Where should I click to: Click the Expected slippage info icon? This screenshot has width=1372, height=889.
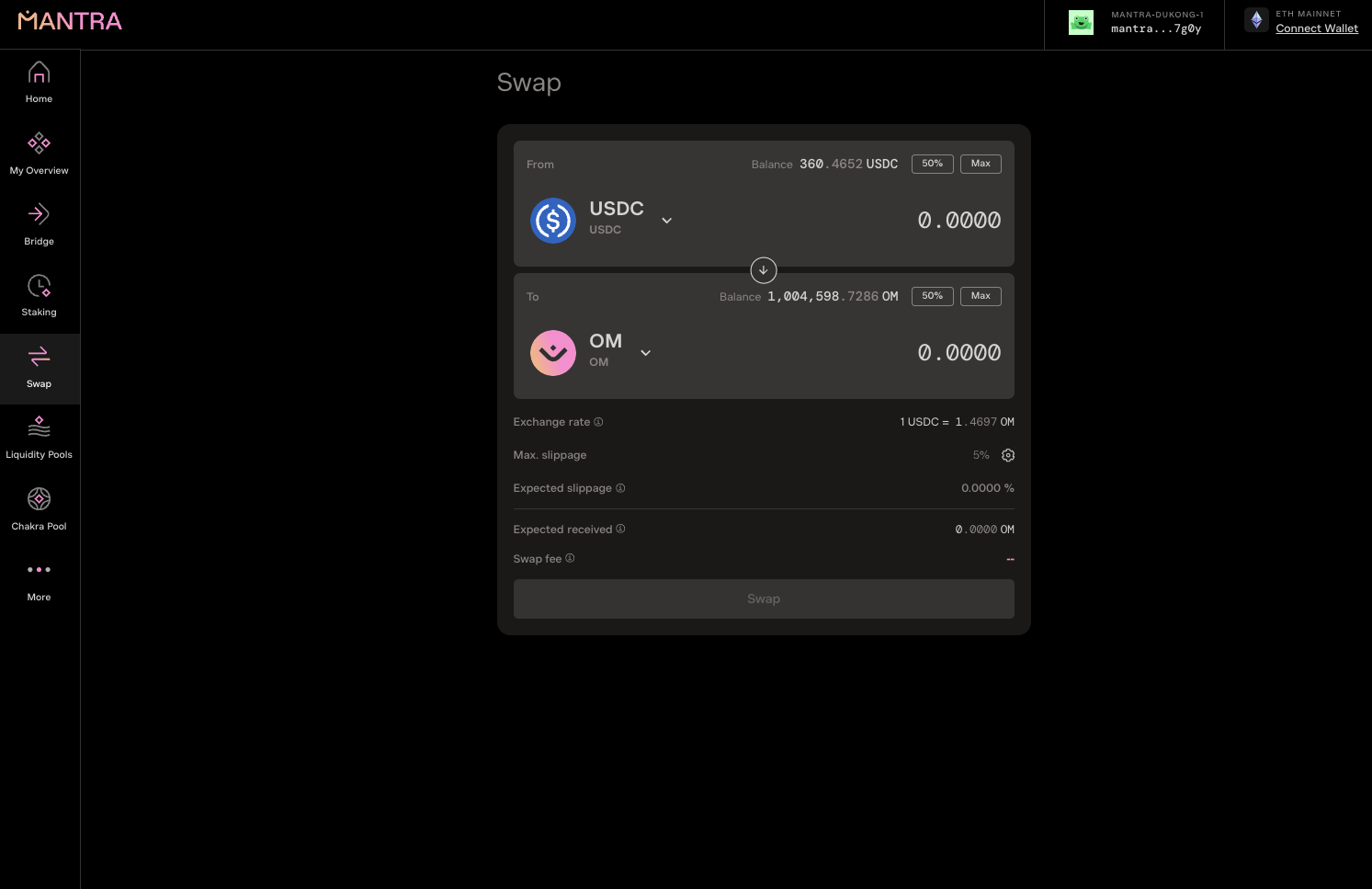tap(620, 488)
